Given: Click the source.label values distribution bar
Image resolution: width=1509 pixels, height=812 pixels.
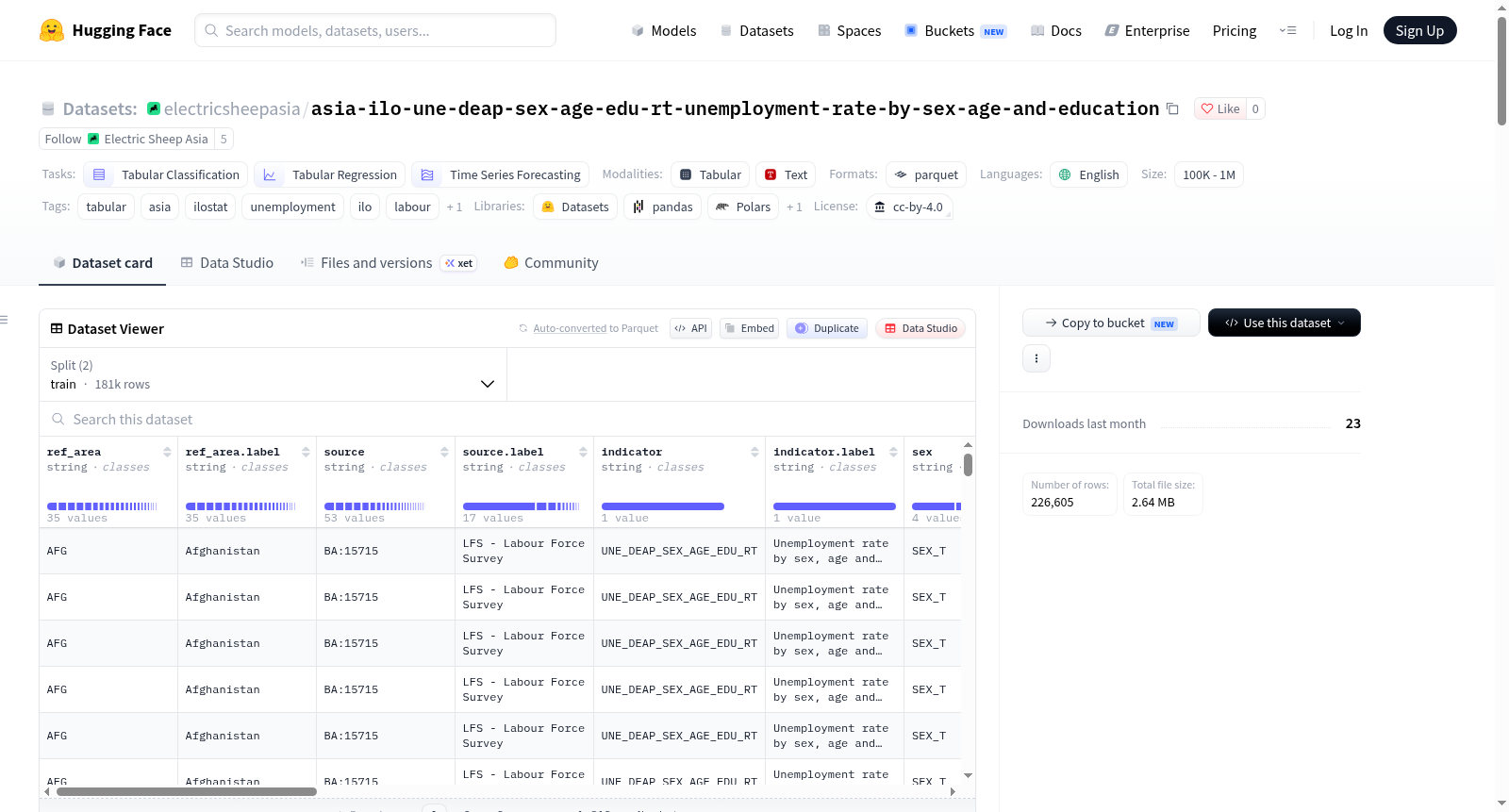Looking at the screenshot, I should click(x=521, y=506).
